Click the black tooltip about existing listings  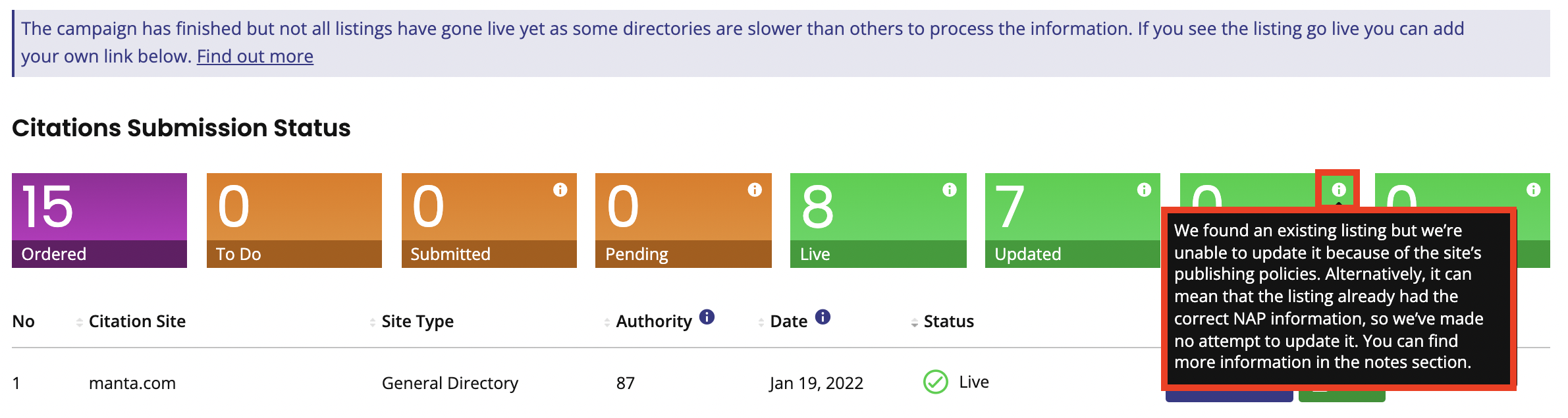[x=1337, y=296]
